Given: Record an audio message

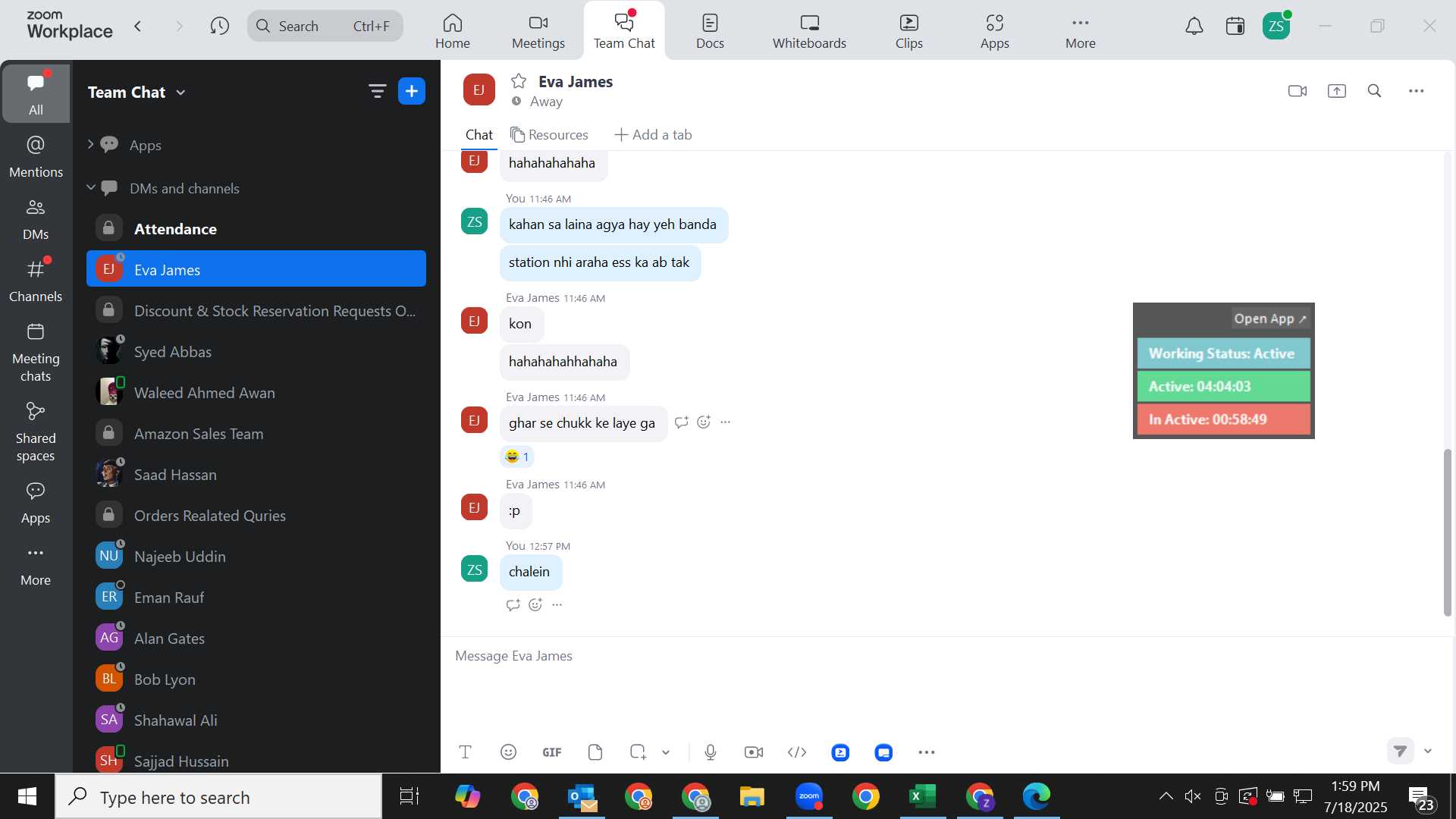Looking at the screenshot, I should (711, 752).
